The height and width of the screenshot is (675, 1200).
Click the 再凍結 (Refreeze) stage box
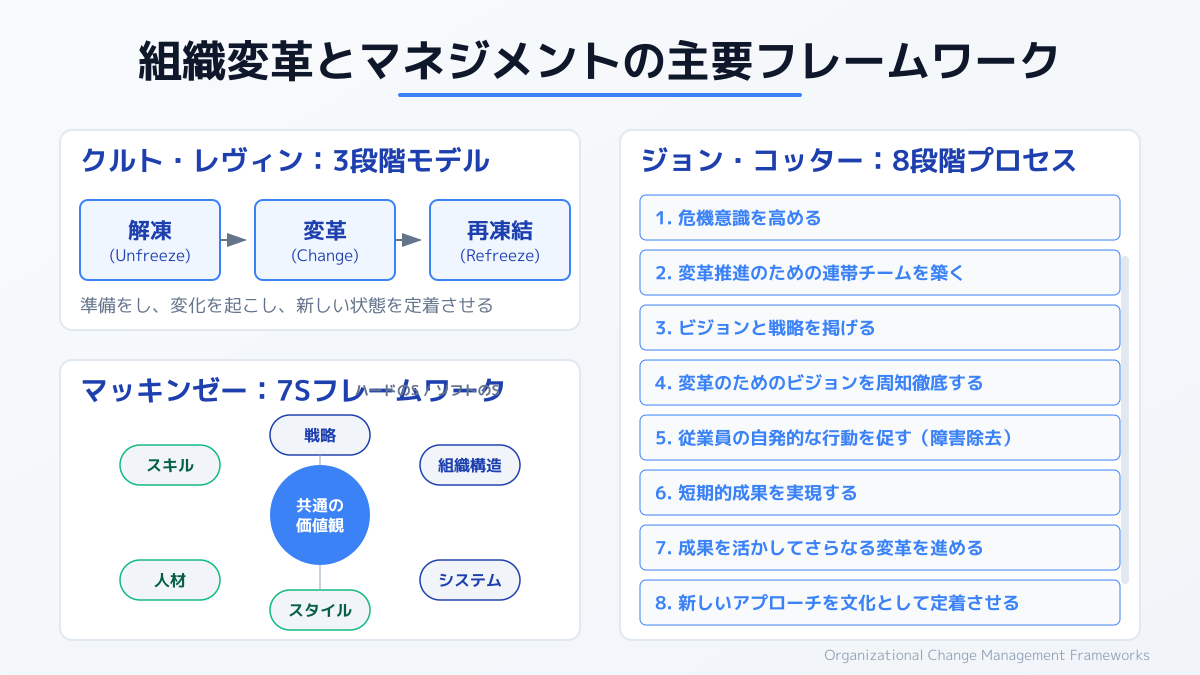tap(500, 240)
